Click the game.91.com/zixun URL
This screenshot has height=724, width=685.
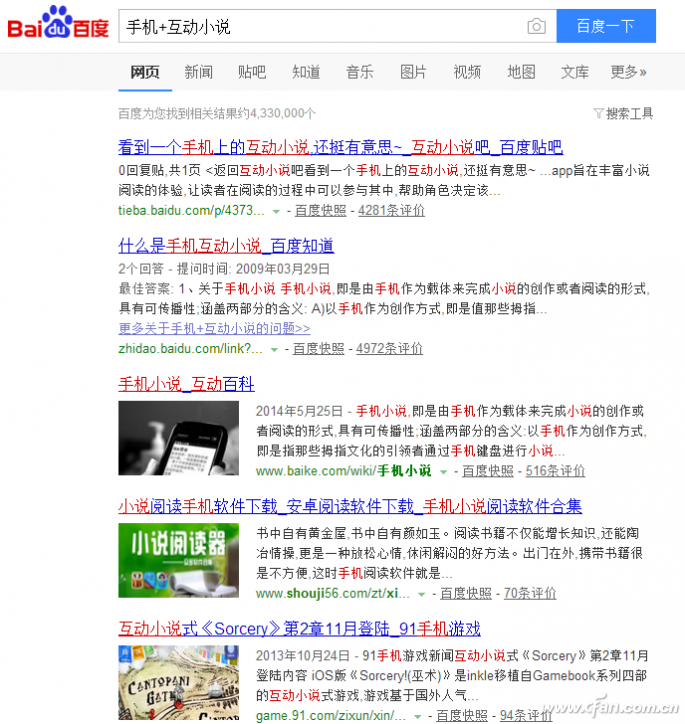point(330,716)
